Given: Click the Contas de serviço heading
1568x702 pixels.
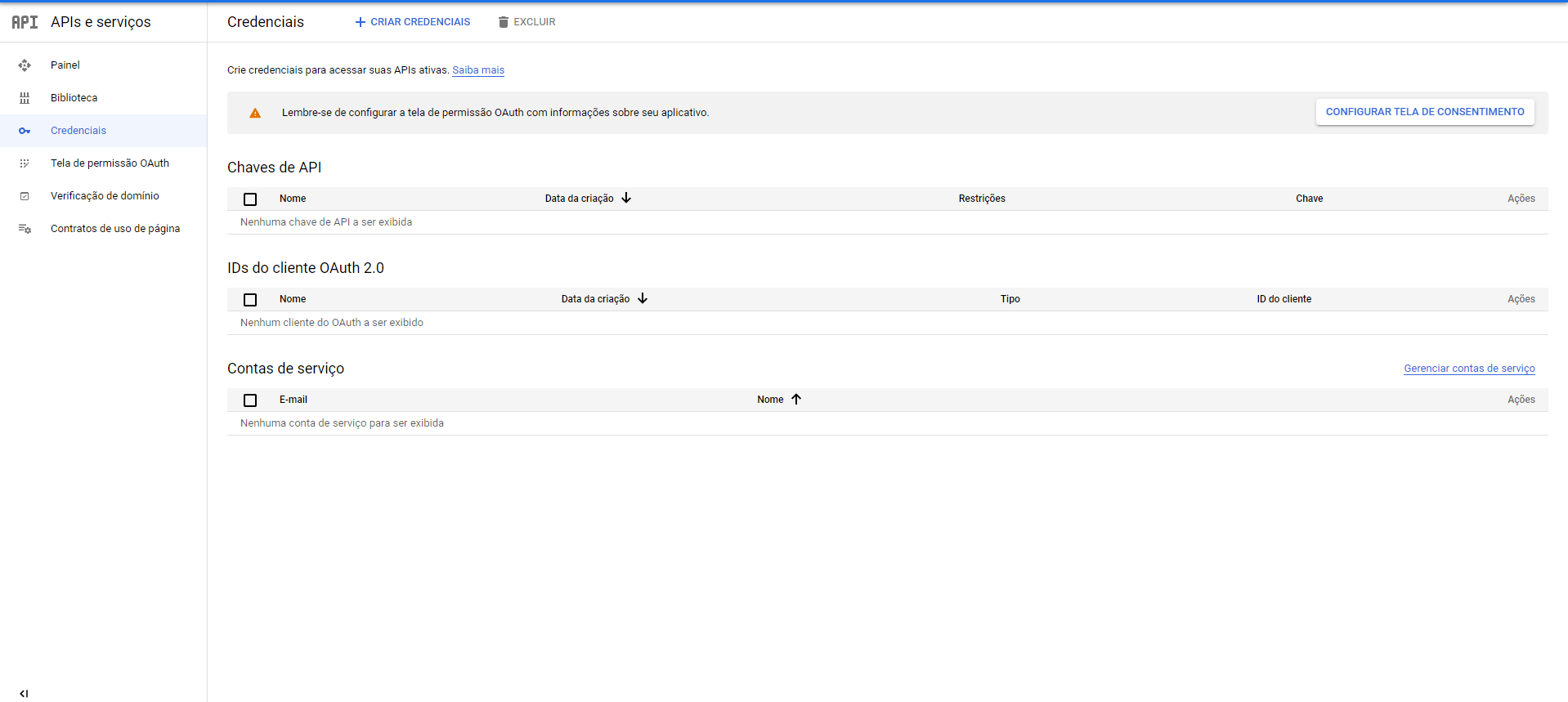Looking at the screenshot, I should coord(285,369).
